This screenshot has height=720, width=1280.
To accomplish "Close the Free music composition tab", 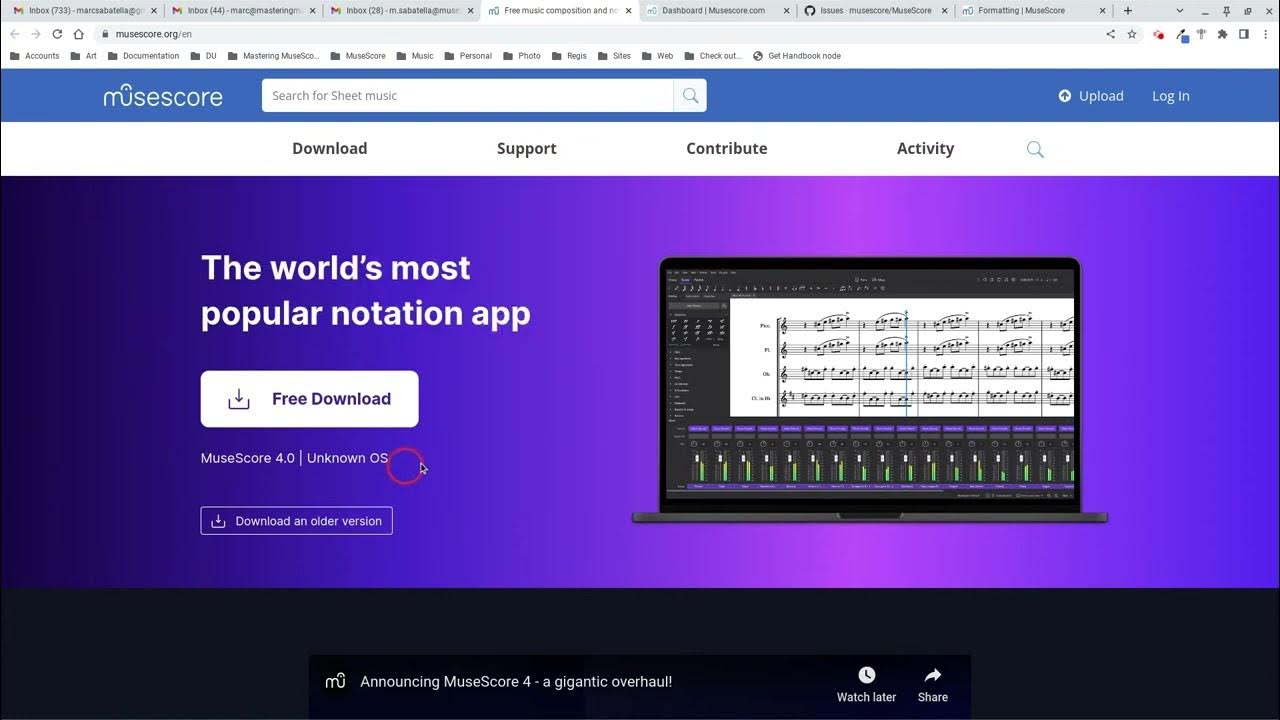I will click(x=628, y=11).
